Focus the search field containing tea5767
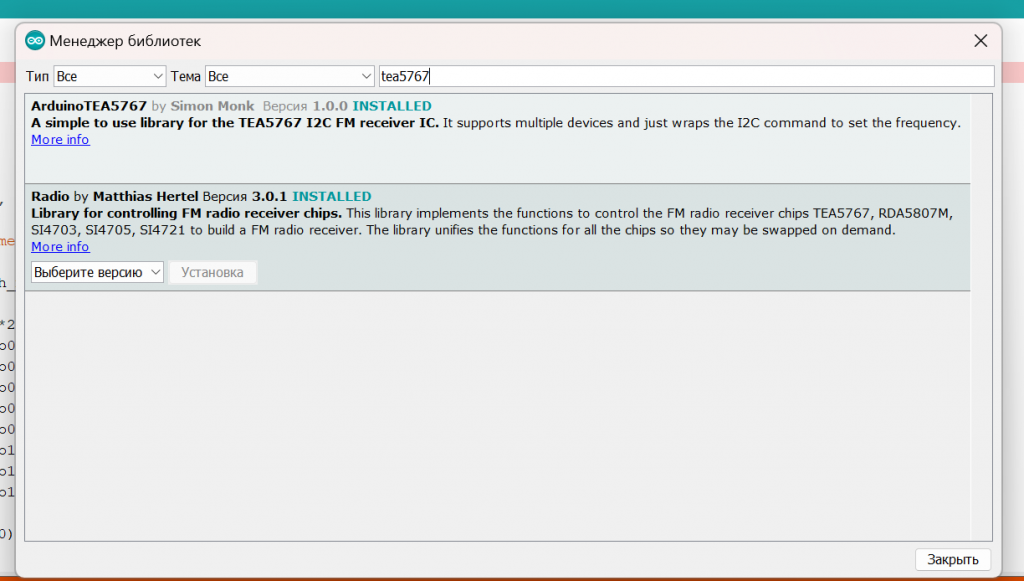 [x=685, y=76]
